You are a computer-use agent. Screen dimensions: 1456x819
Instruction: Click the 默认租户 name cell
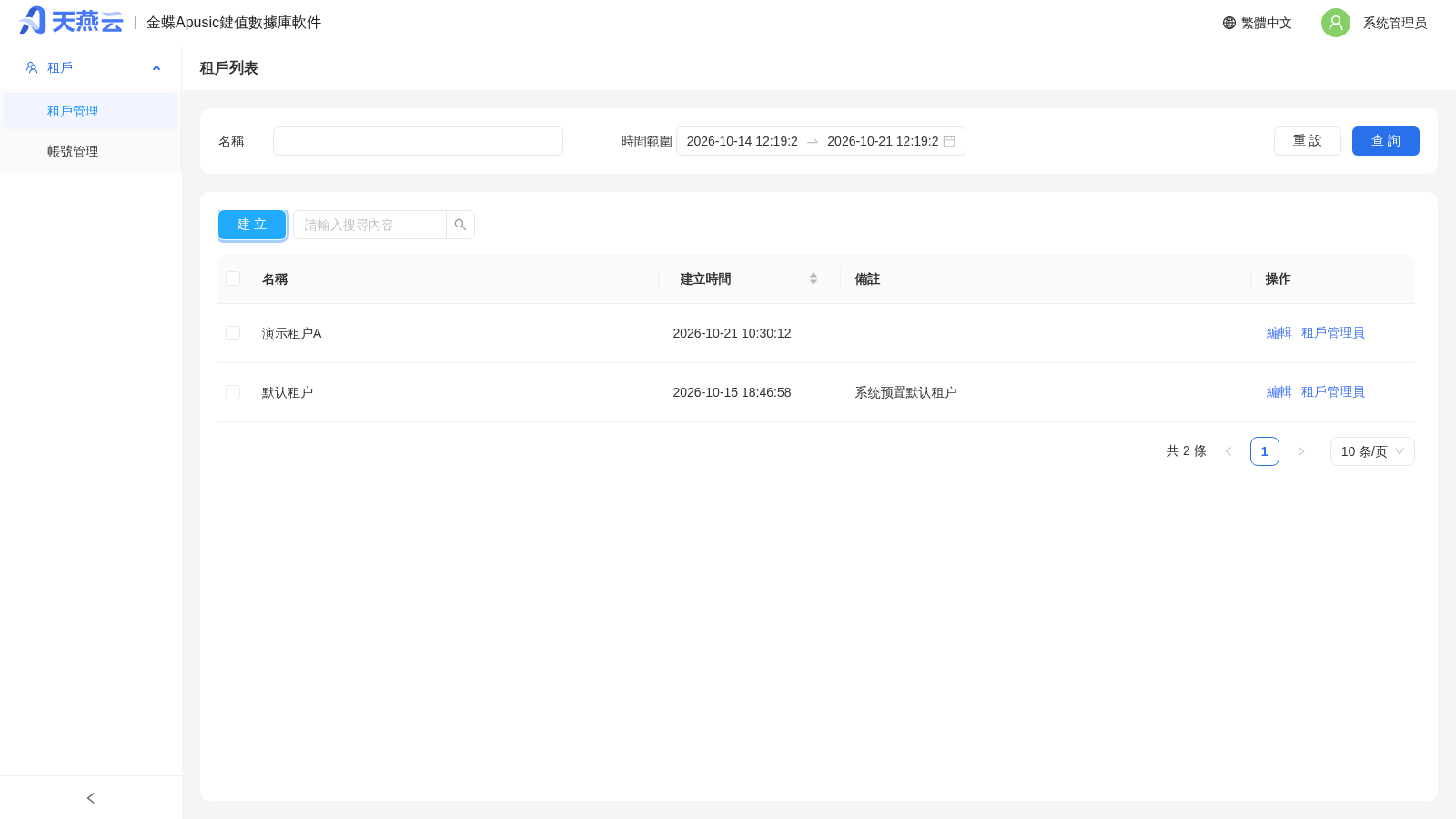click(288, 392)
